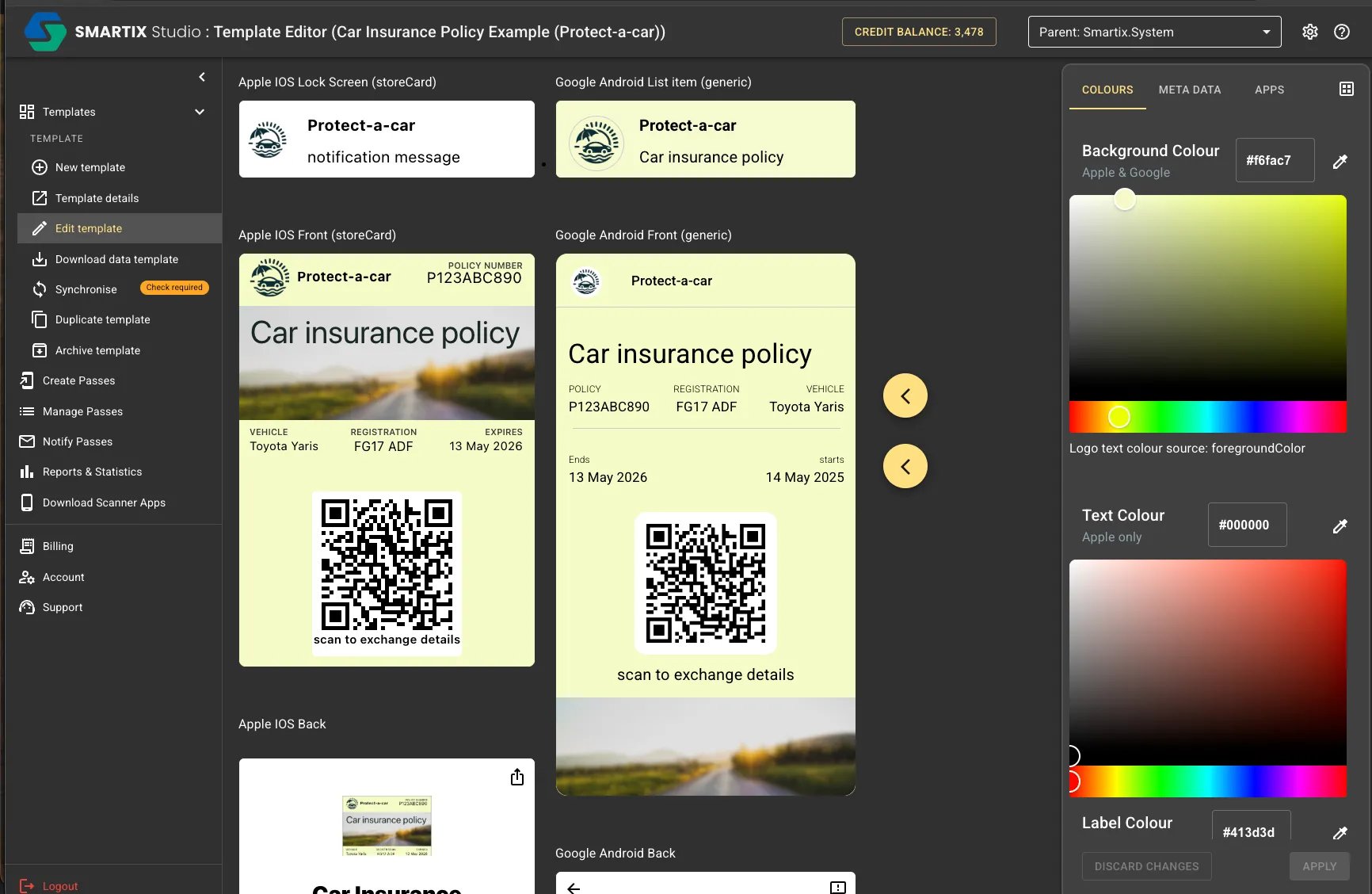Click 'Logo text colour source: foregroundColor' text
This screenshot has width=1372, height=894.
point(1187,448)
